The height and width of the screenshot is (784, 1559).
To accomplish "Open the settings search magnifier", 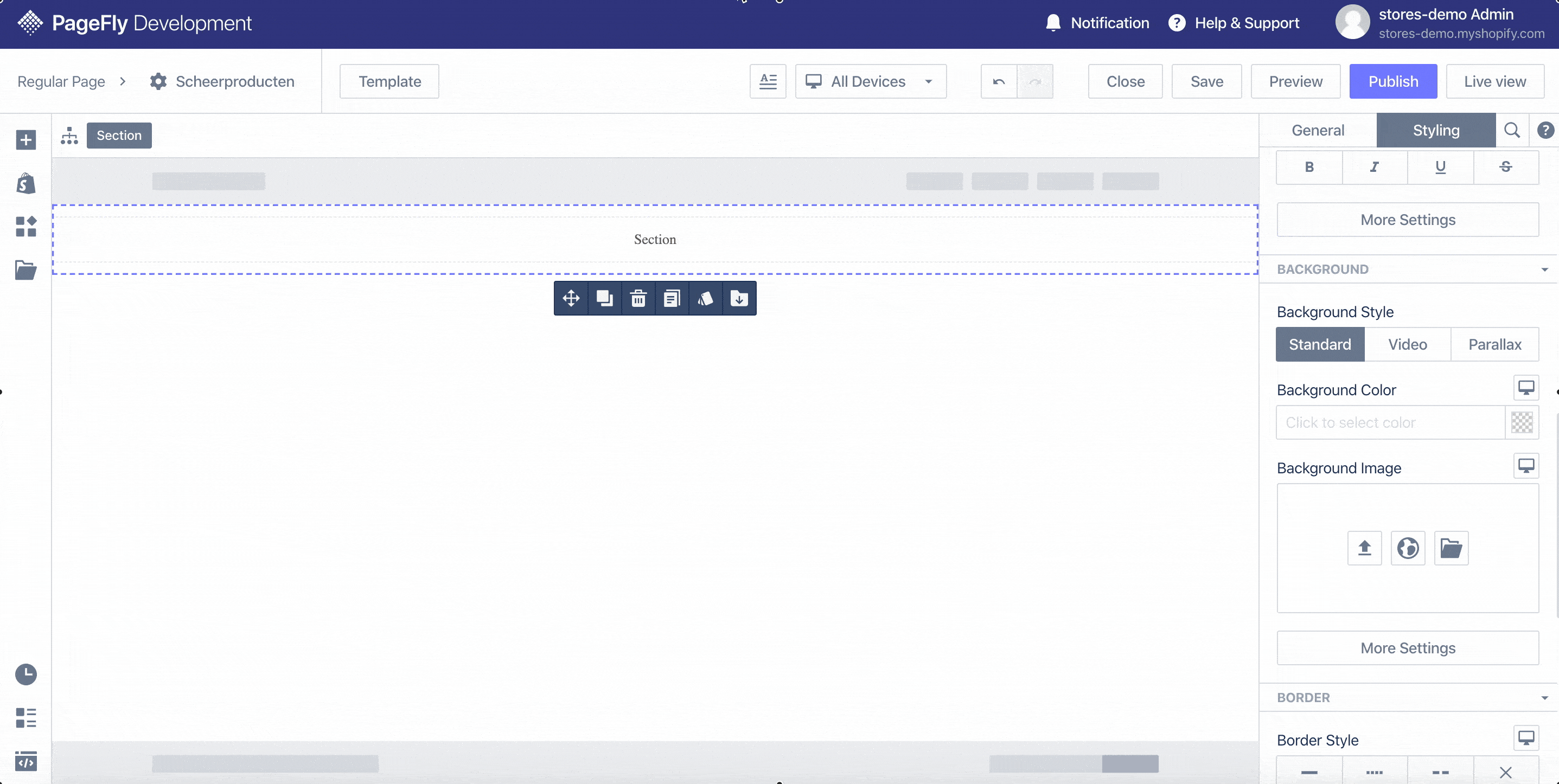I will (1512, 130).
